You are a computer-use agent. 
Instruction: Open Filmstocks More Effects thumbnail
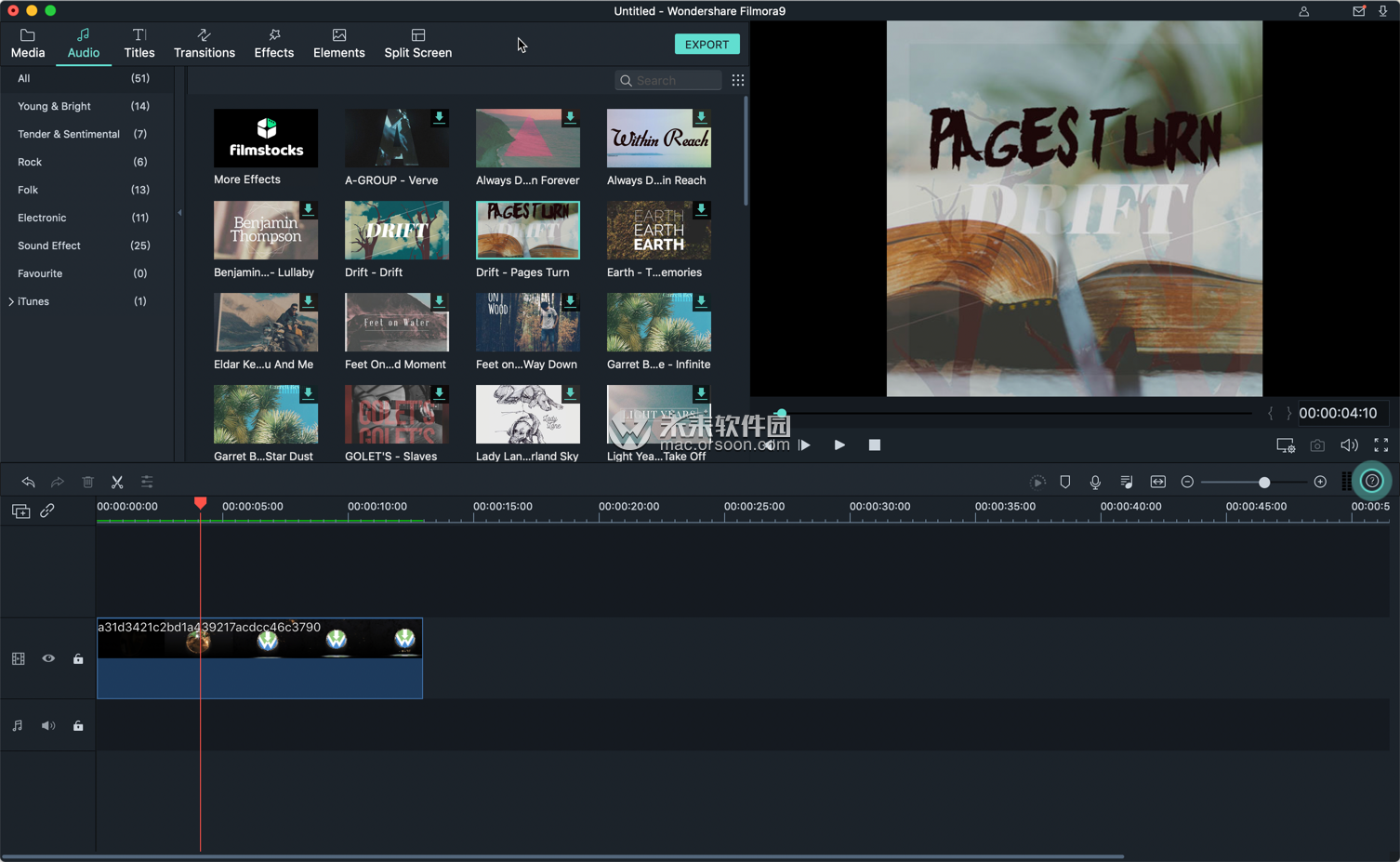pos(266,139)
